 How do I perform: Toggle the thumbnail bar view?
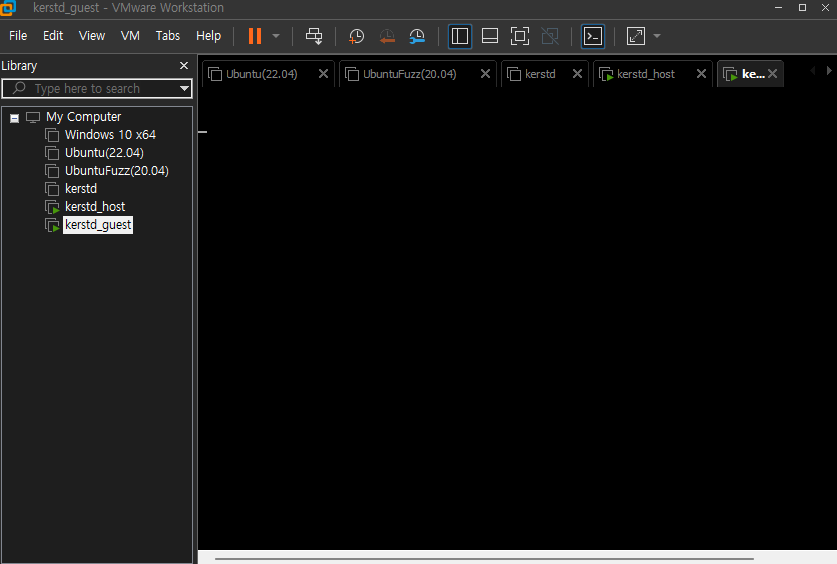pyautogui.click(x=489, y=36)
